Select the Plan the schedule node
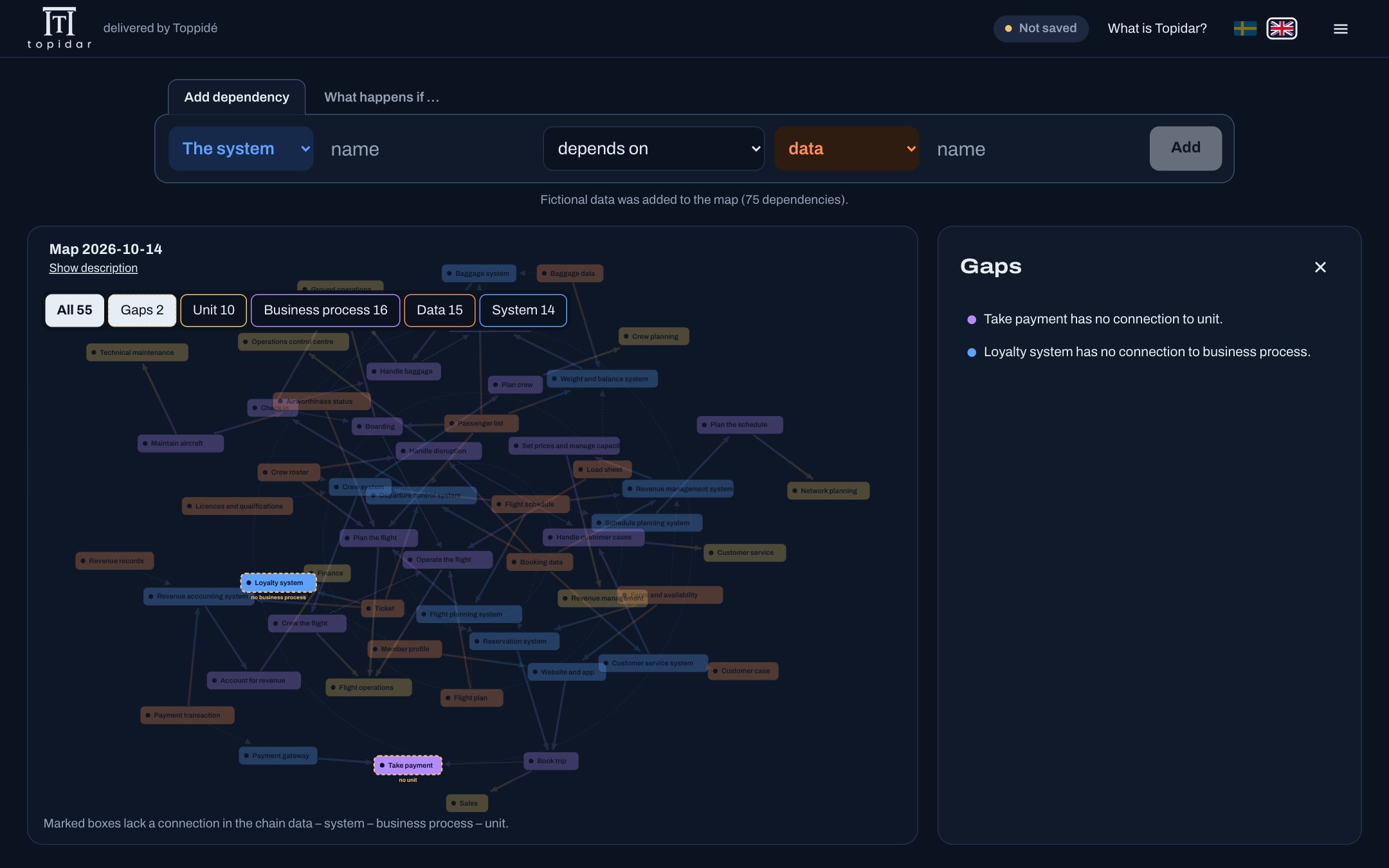1389x868 pixels. [x=740, y=424]
